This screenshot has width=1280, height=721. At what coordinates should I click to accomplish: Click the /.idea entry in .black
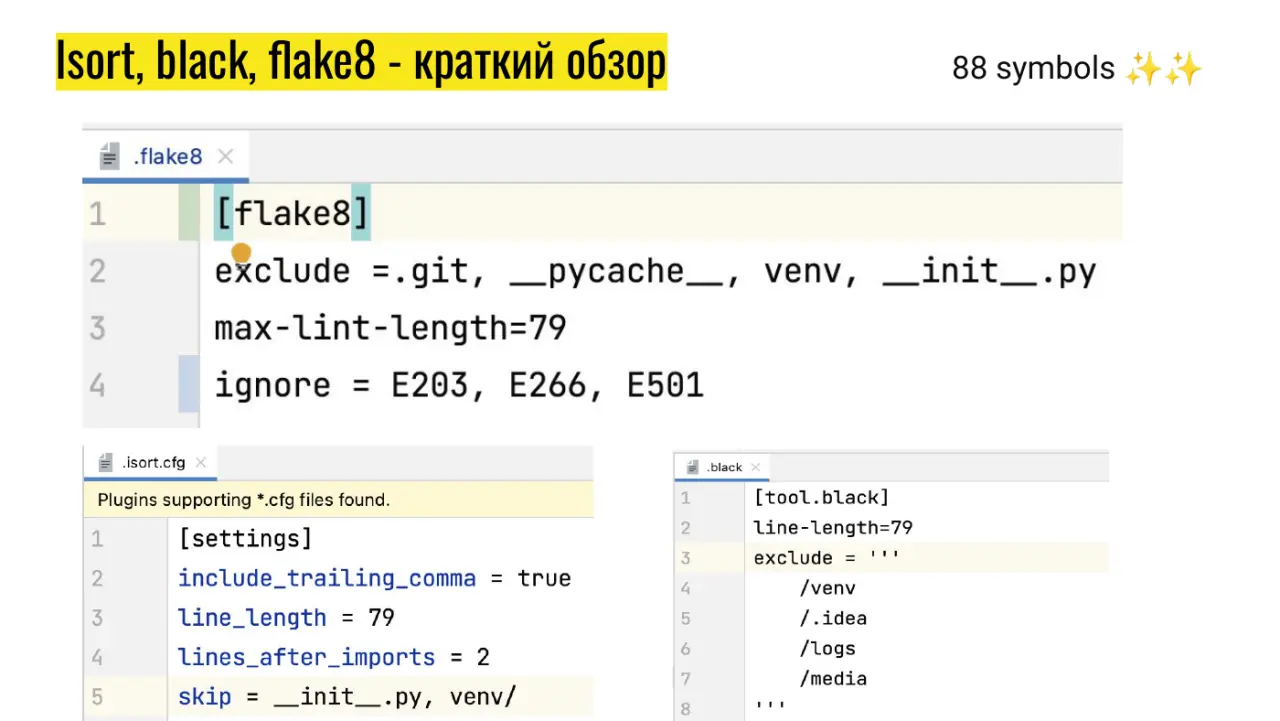click(x=832, y=618)
